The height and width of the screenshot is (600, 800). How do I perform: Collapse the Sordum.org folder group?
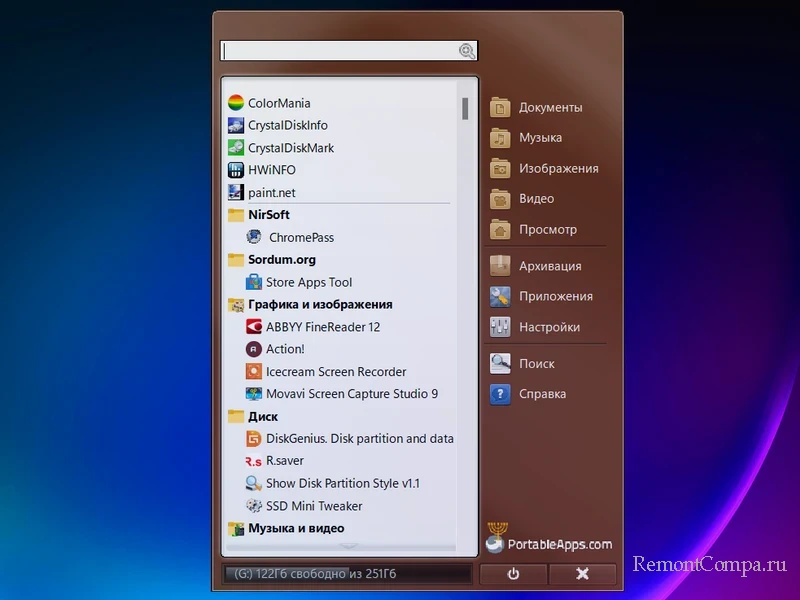281,260
